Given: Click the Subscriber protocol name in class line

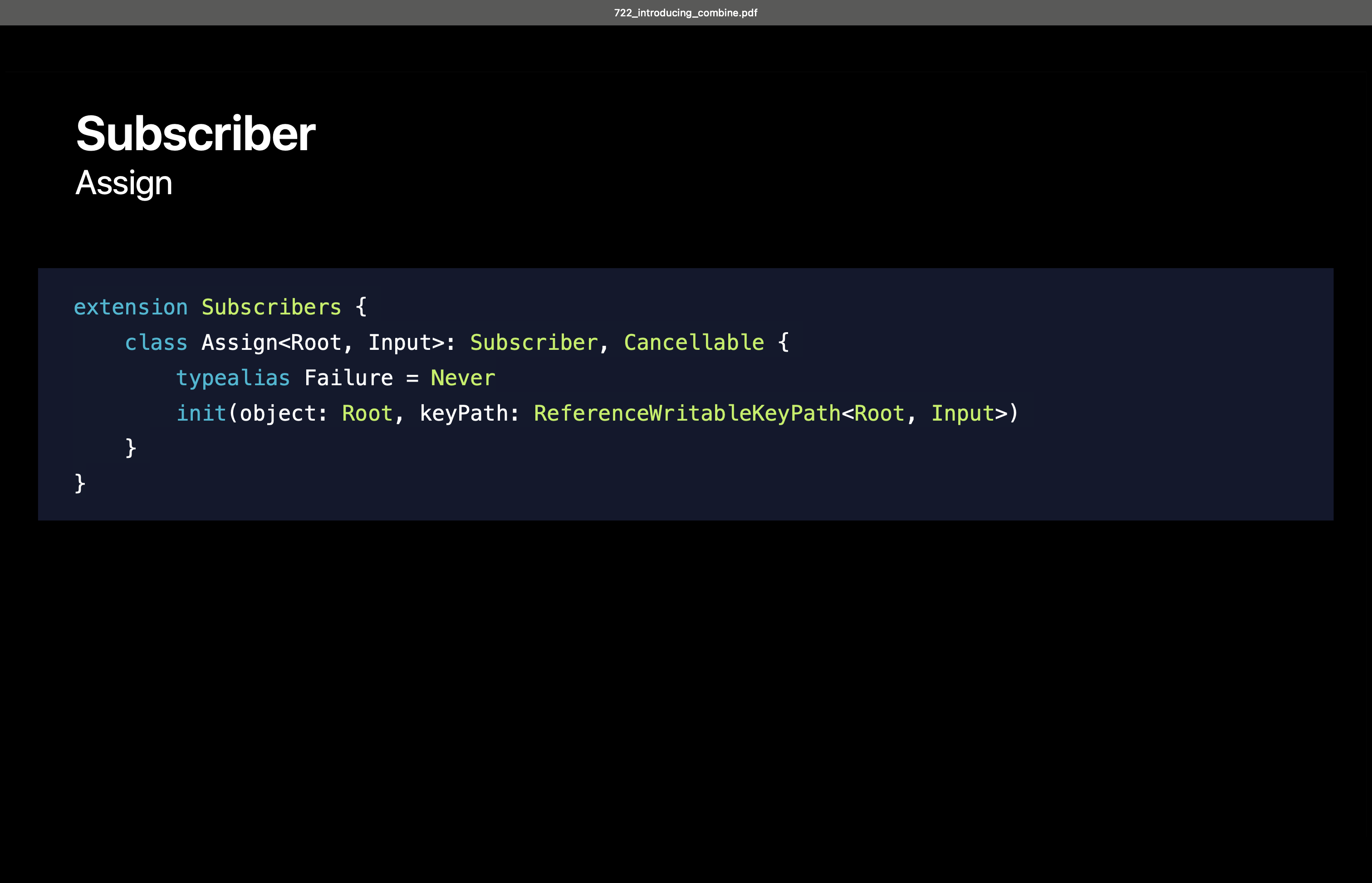Looking at the screenshot, I should [x=534, y=343].
